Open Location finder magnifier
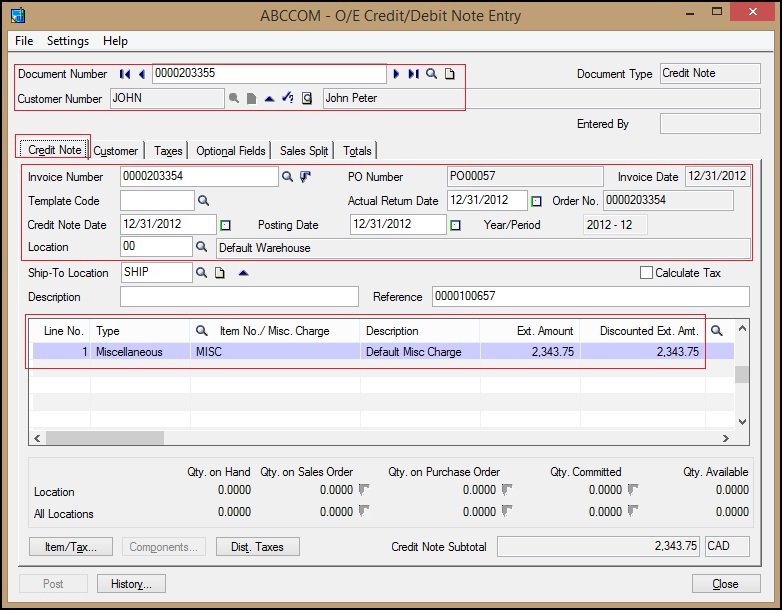The image size is (782, 610). coord(202,247)
